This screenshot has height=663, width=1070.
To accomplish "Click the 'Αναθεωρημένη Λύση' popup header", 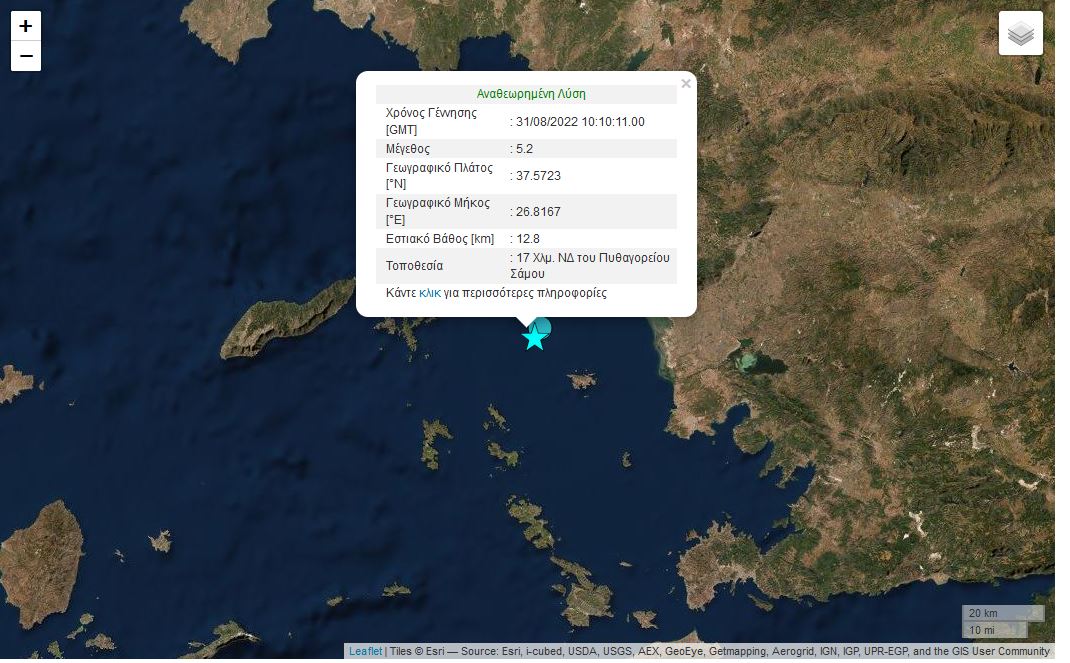I will (x=531, y=94).
